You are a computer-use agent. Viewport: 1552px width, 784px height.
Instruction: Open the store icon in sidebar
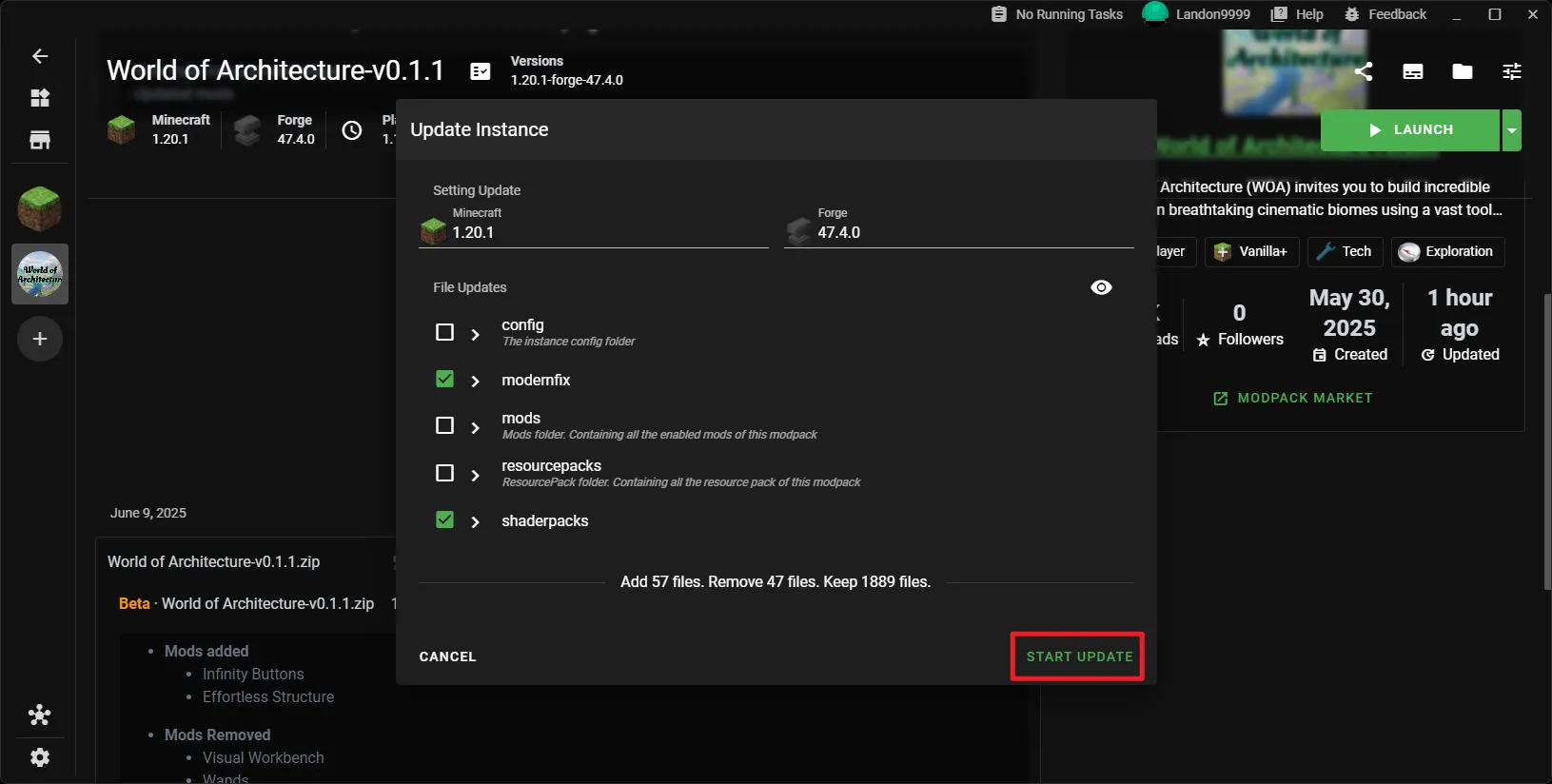[x=40, y=141]
